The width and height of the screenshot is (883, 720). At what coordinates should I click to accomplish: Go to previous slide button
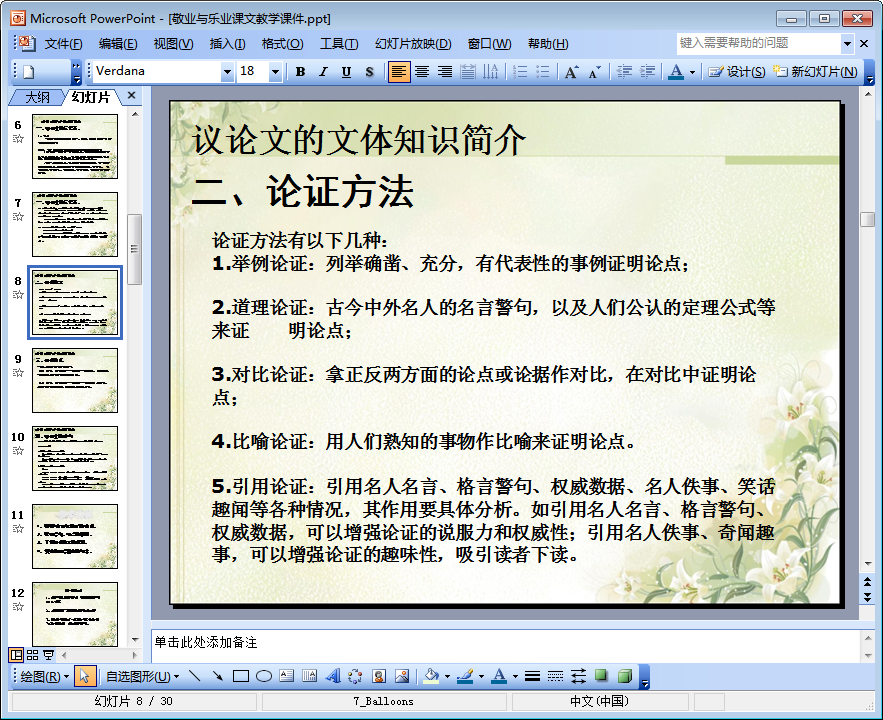pos(867,582)
